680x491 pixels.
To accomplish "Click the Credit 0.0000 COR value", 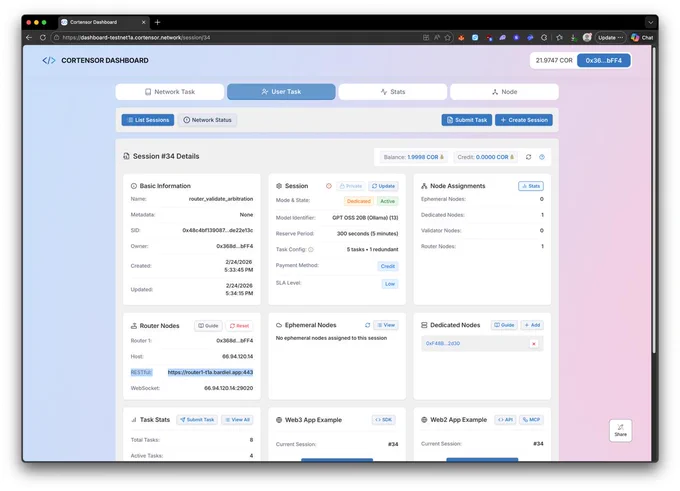I will pos(492,157).
